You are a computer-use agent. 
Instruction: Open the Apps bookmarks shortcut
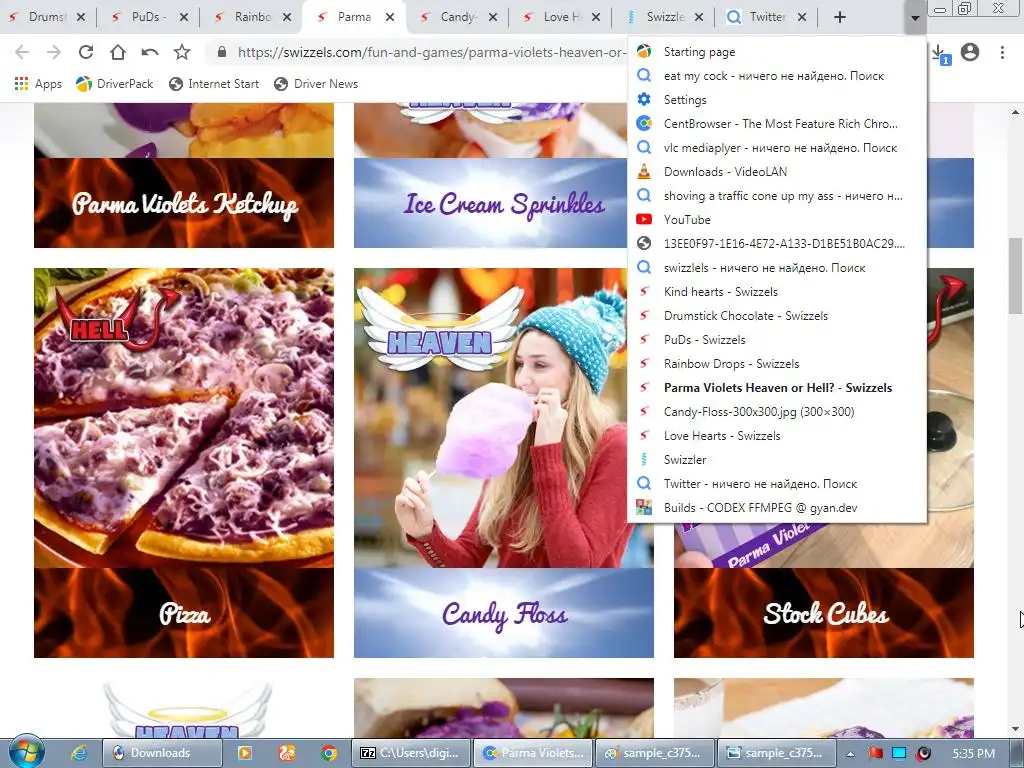tap(38, 84)
